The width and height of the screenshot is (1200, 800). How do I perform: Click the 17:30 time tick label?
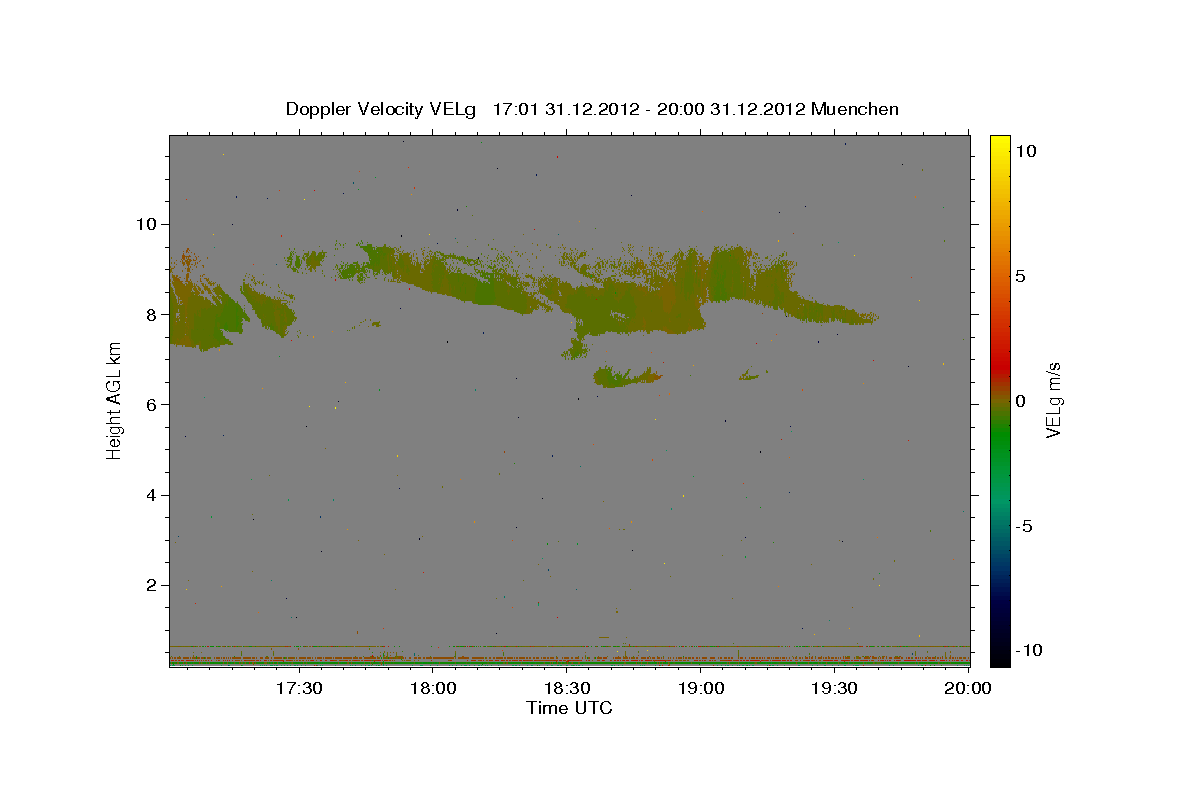(x=299, y=688)
